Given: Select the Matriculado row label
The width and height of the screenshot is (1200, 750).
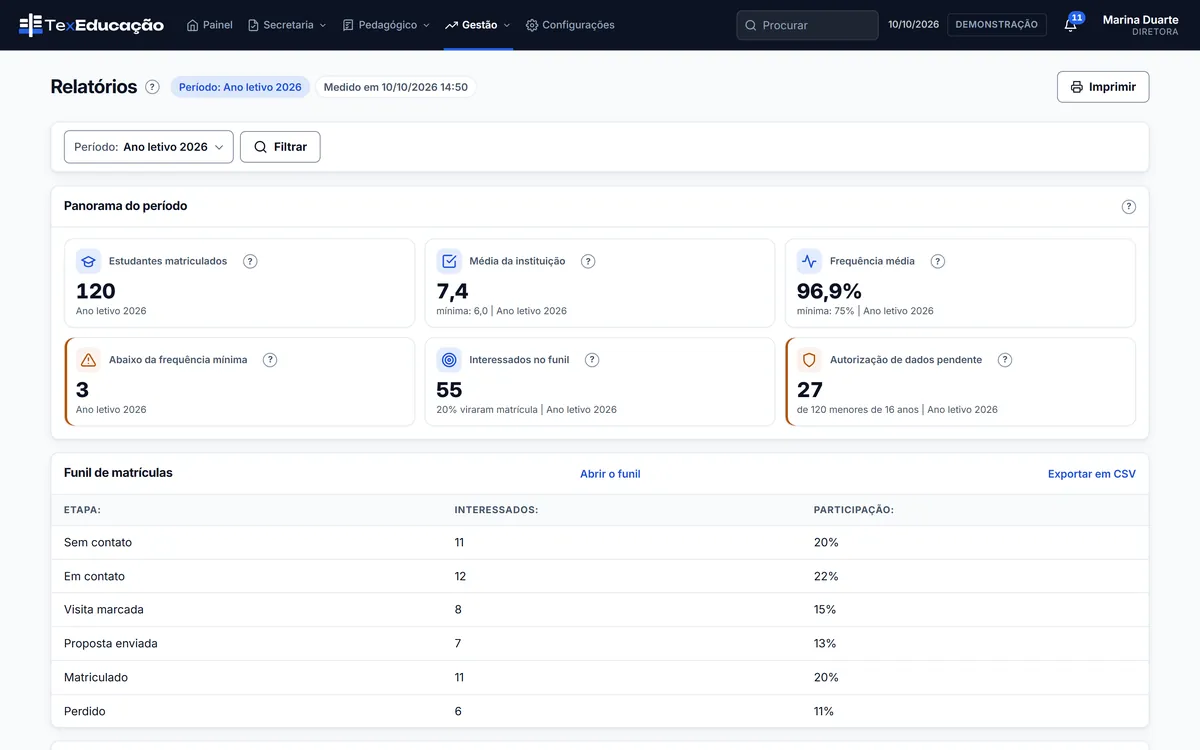Looking at the screenshot, I should [96, 678].
